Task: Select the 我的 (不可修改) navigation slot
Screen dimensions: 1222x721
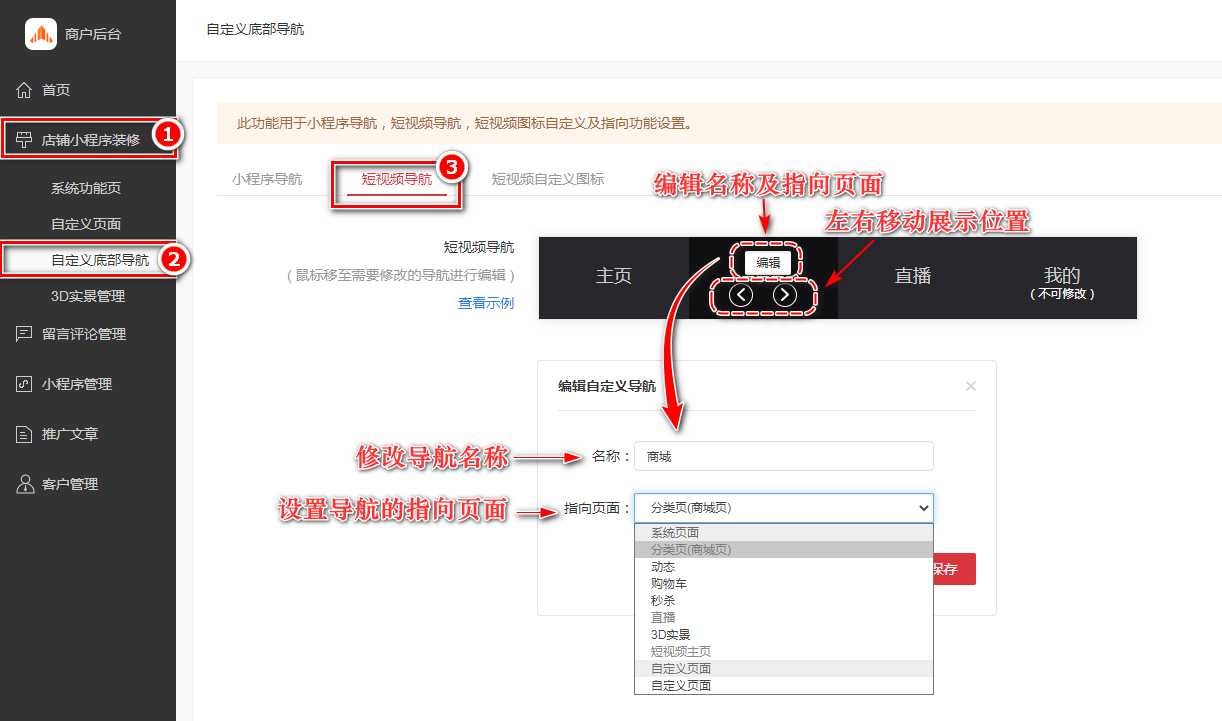Action: point(1062,277)
